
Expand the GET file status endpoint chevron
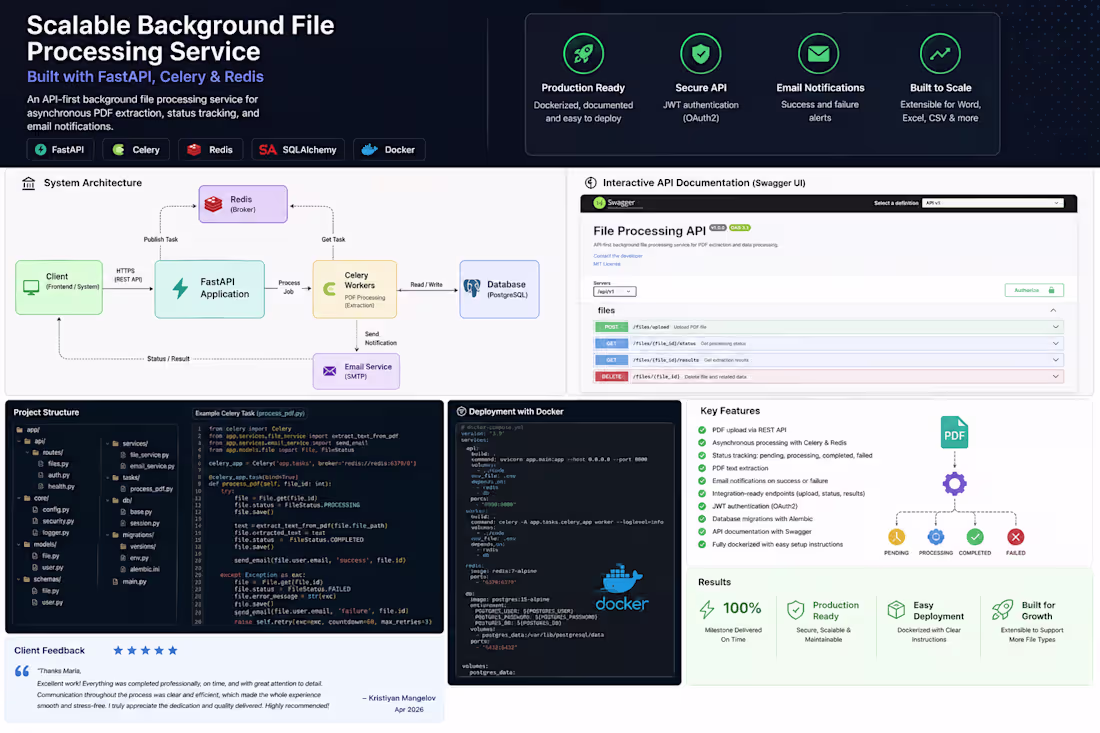1055,344
